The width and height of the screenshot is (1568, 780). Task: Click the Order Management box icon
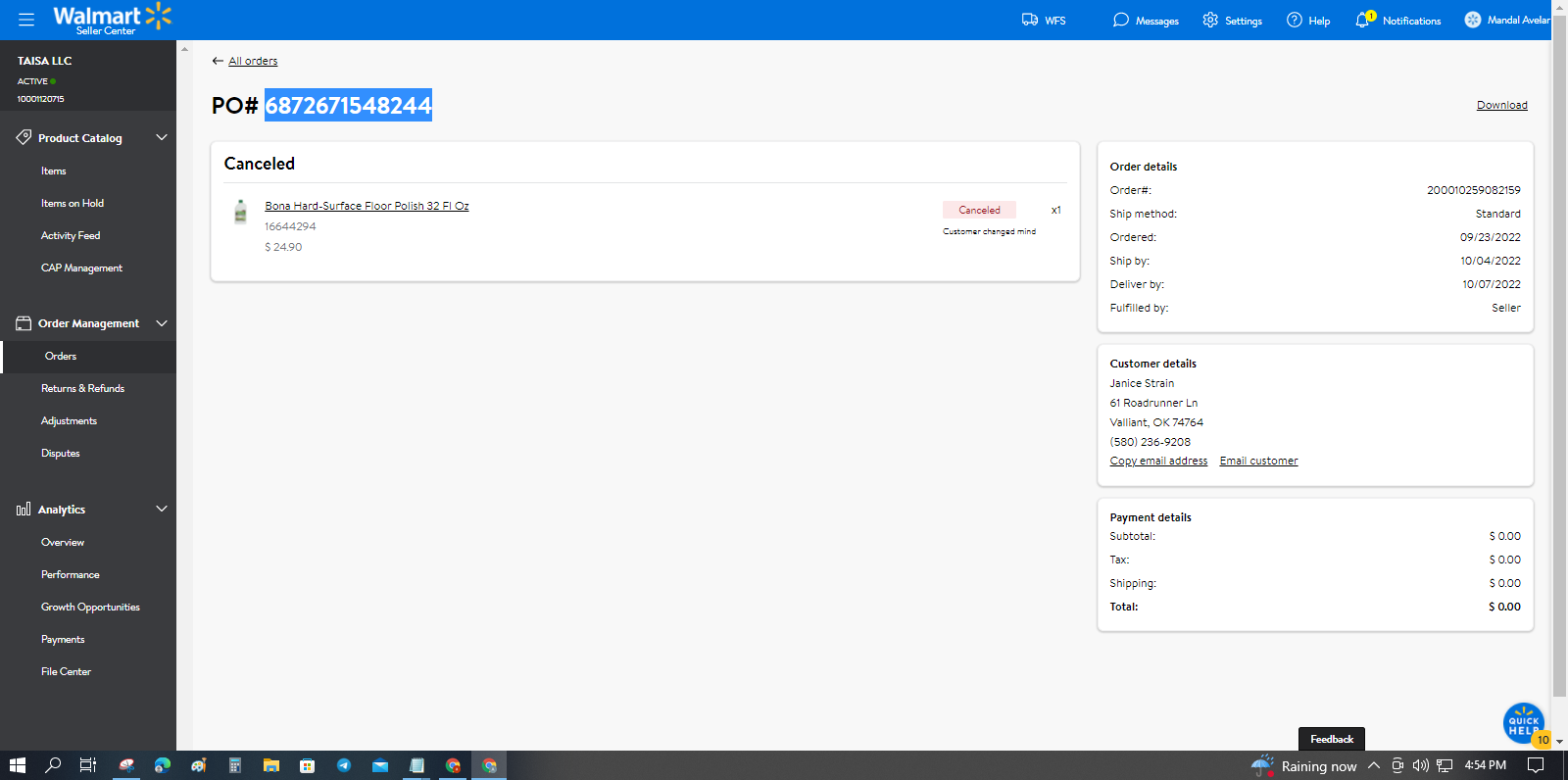click(24, 322)
